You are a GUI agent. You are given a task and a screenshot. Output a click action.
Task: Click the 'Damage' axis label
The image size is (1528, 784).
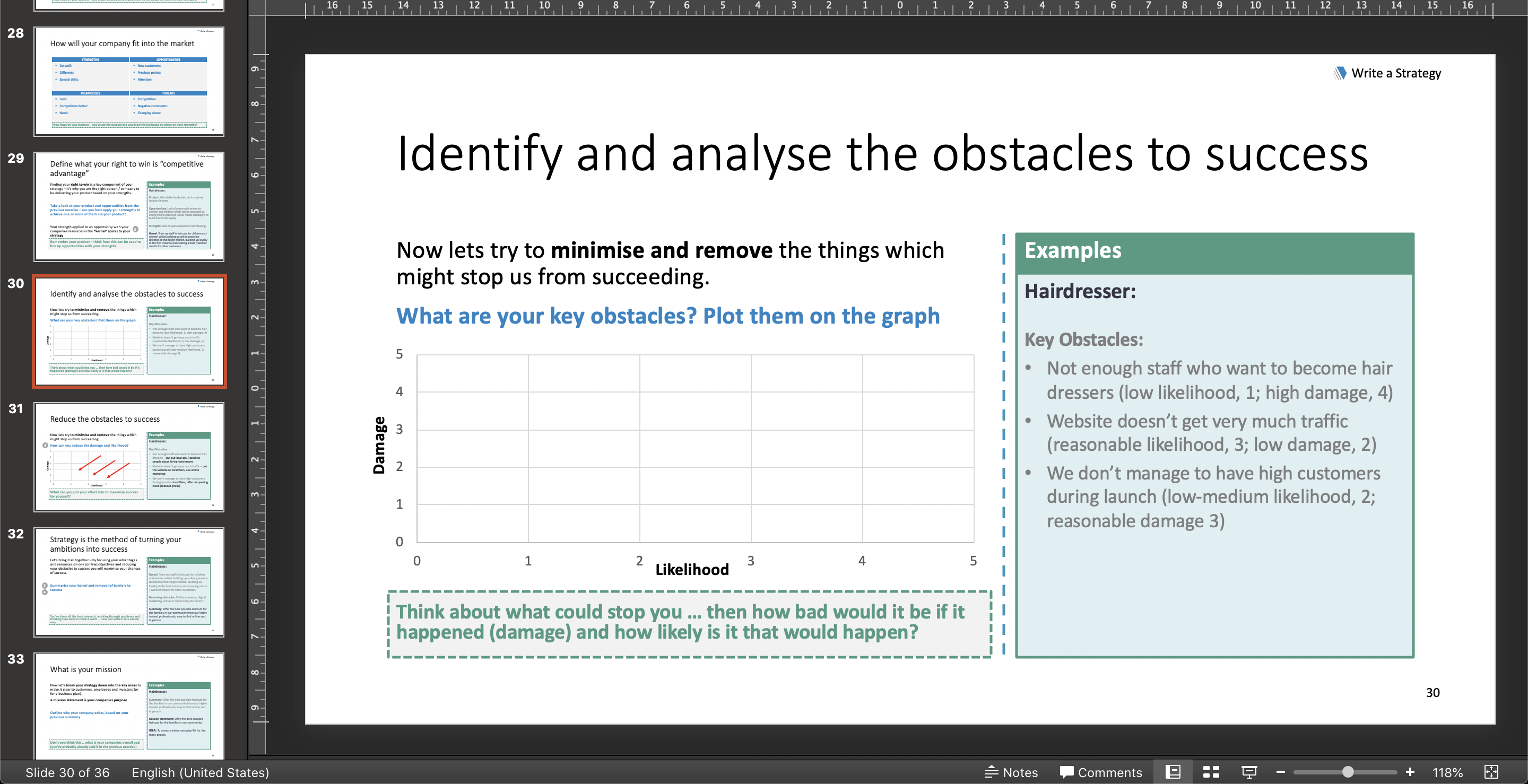click(379, 446)
